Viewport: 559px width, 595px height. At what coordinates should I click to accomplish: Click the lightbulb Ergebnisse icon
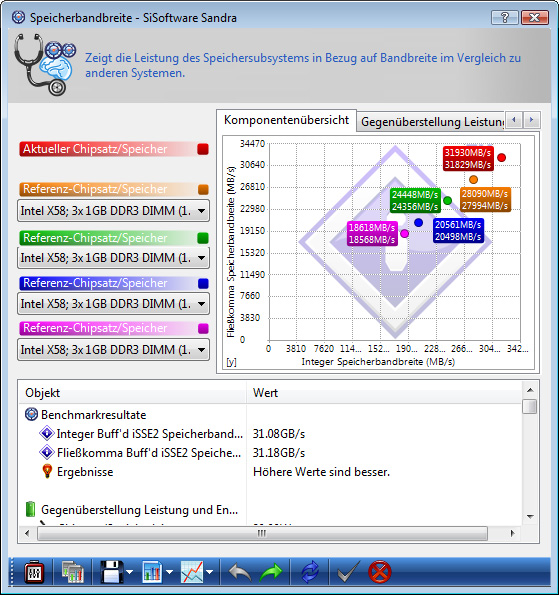[x=47, y=471]
